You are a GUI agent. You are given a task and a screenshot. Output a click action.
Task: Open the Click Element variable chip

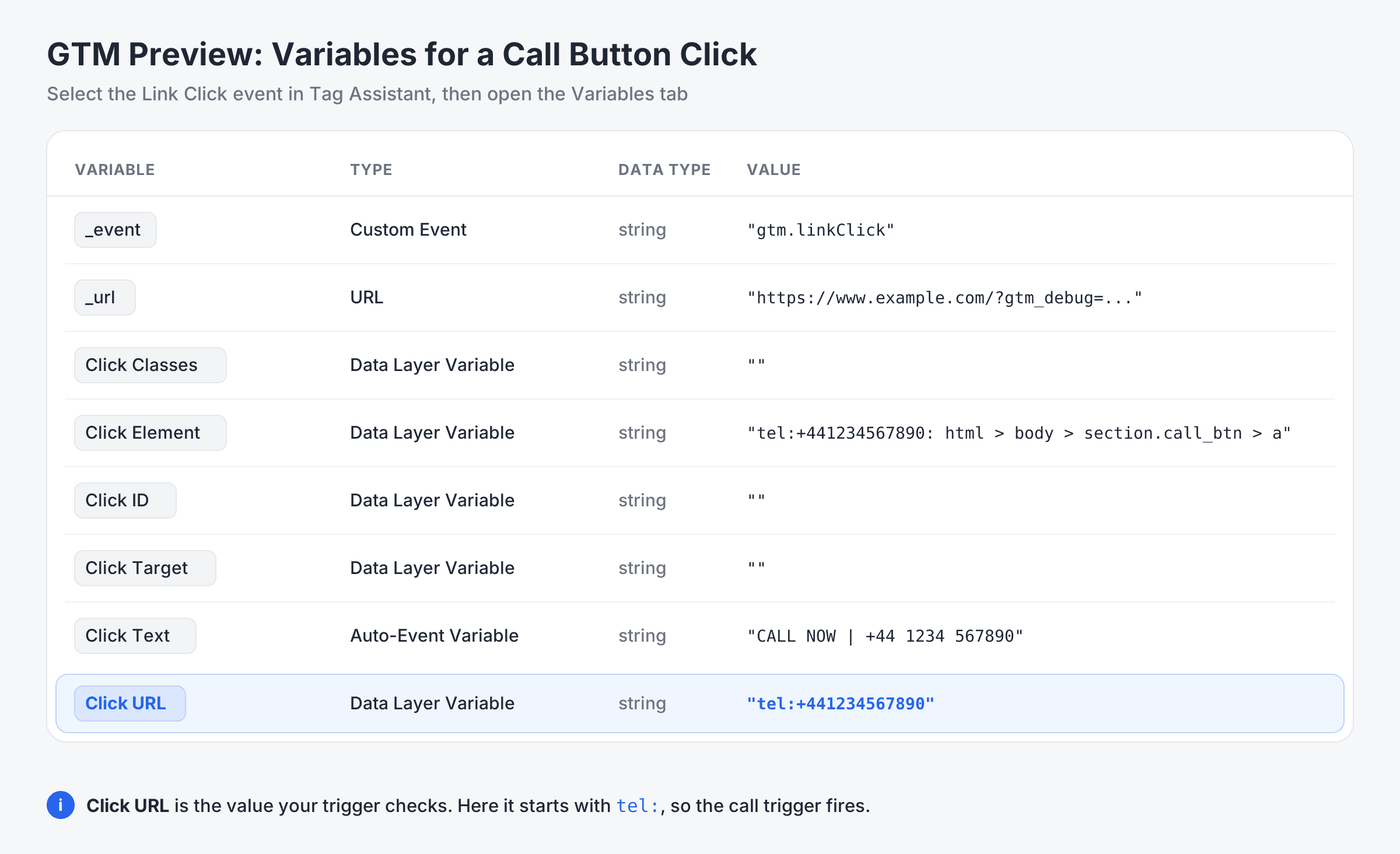(x=150, y=433)
